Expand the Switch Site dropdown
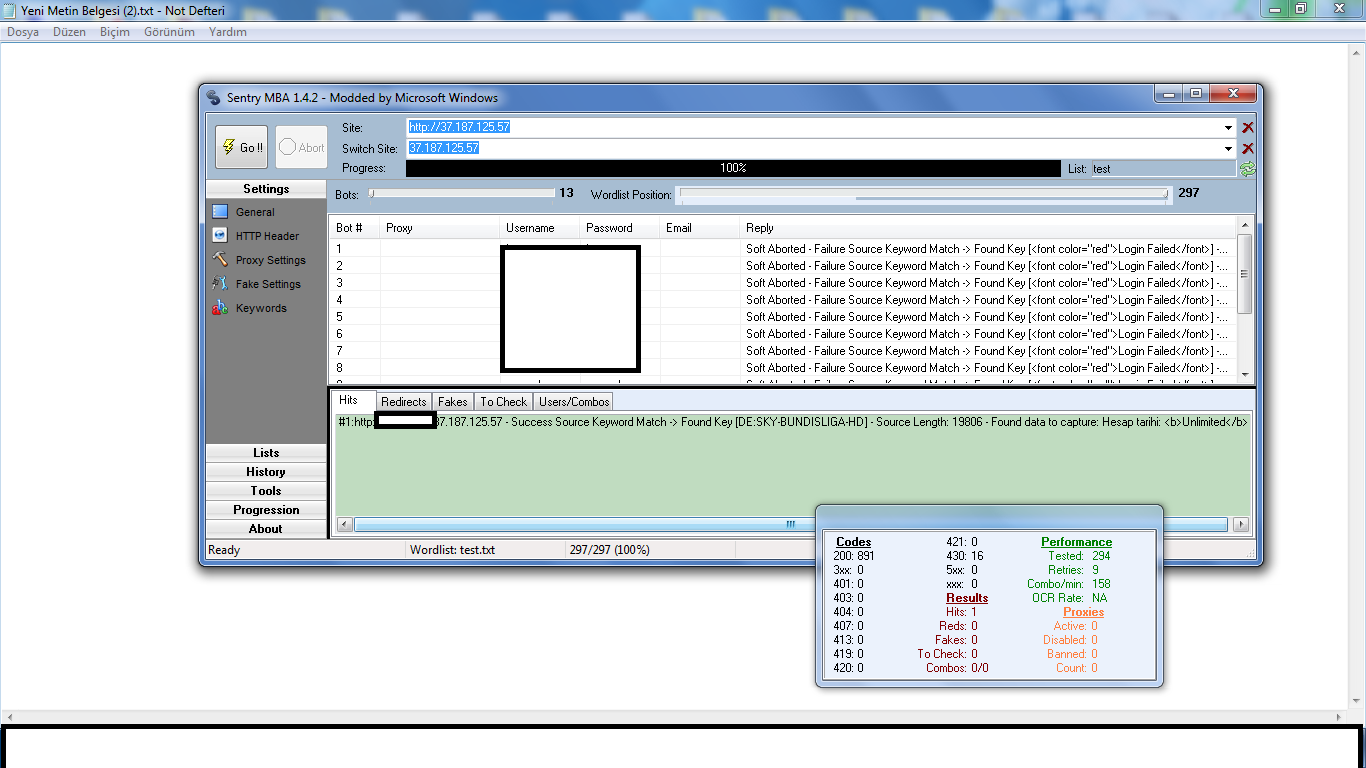 click(1229, 148)
